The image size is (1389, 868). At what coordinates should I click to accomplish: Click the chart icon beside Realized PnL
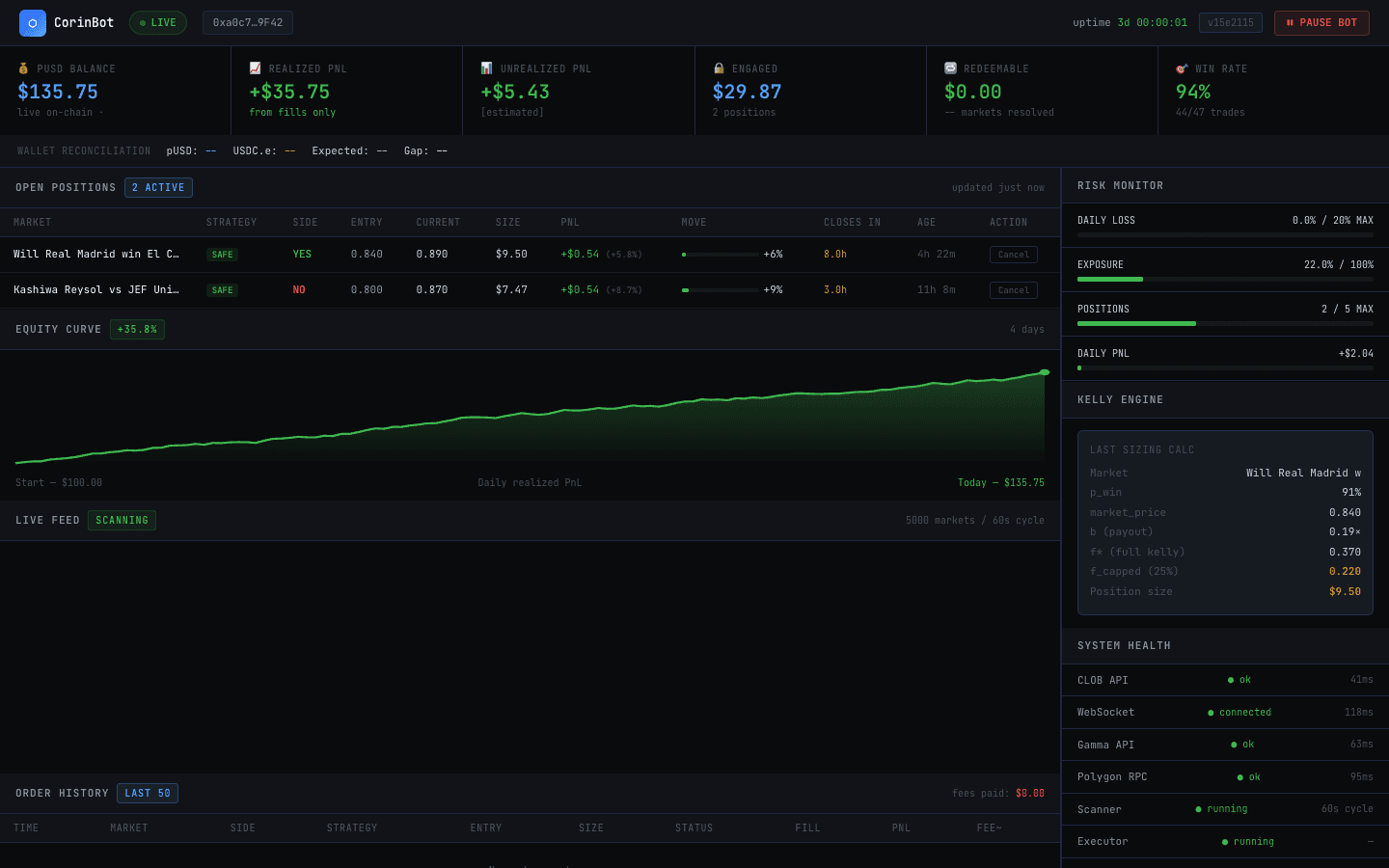[255, 68]
